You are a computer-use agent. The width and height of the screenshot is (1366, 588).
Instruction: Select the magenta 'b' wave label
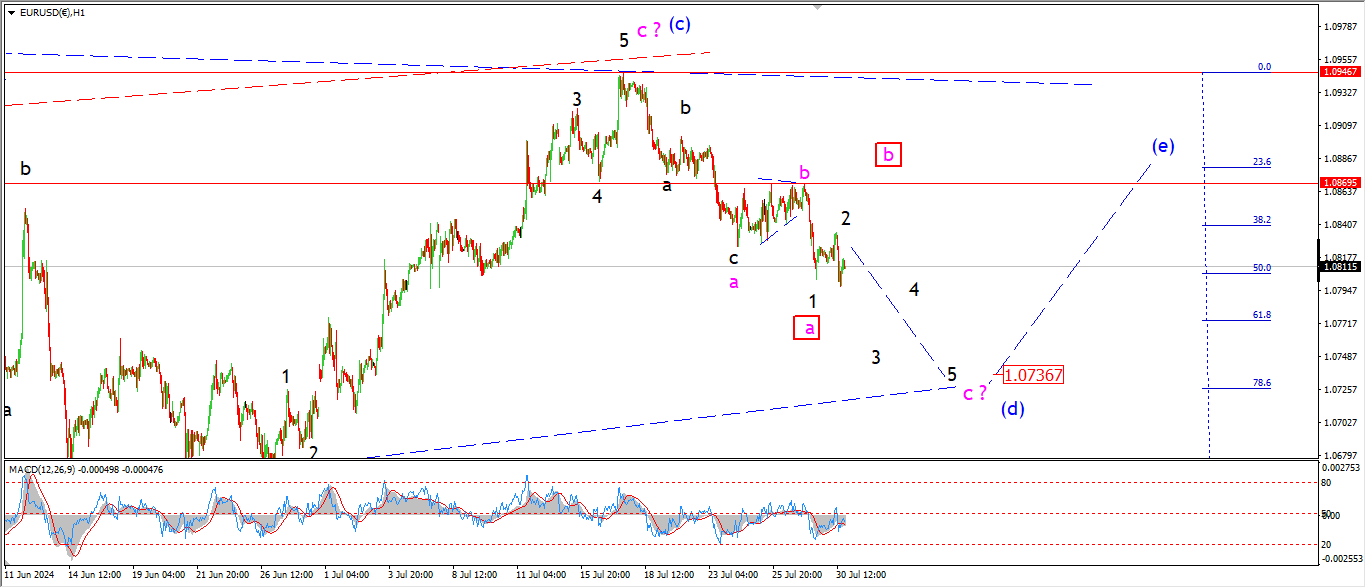[x=803, y=171]
